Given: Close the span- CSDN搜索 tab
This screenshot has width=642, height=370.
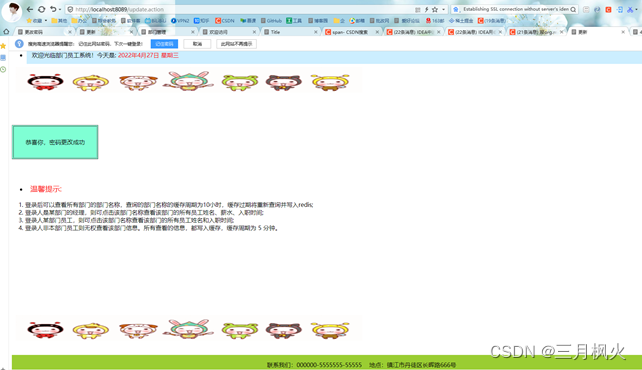Looking at the screenshot, I should tap(377, 32).
